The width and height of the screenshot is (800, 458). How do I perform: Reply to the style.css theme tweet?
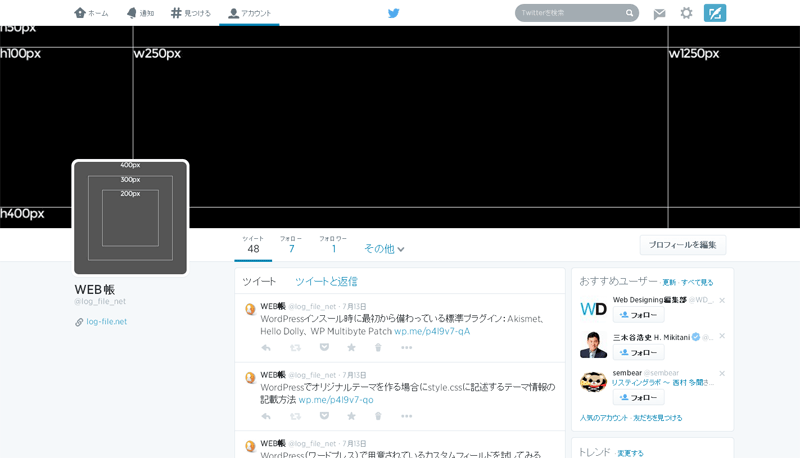(x=266, y=416)
